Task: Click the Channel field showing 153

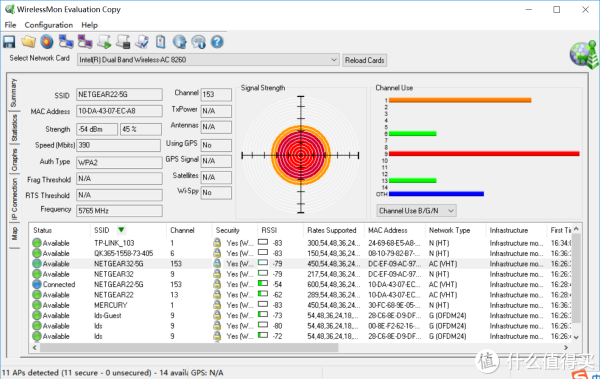Action: point(216,95)
